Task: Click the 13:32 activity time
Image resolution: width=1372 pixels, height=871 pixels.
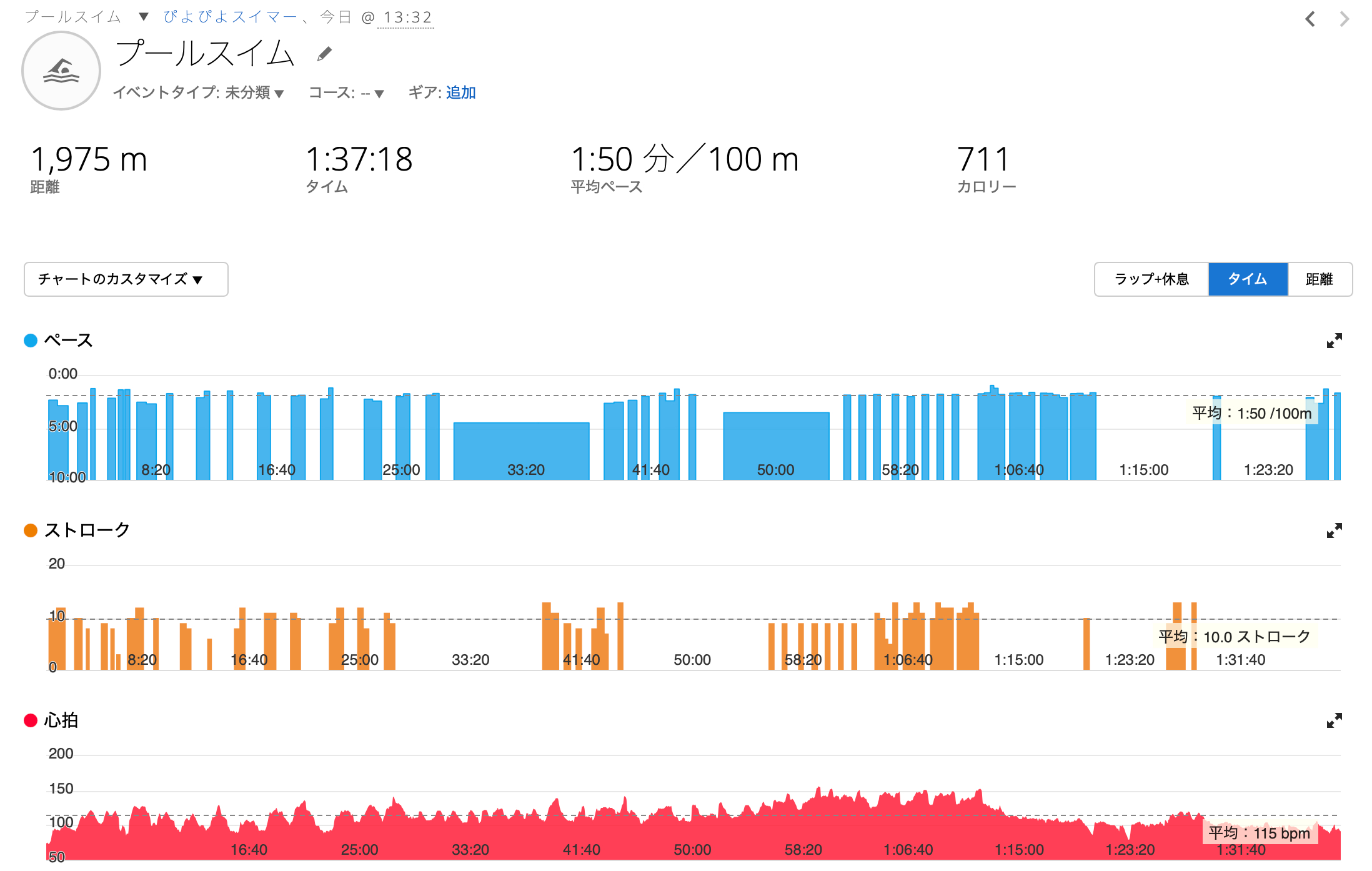Action: [407, 17]
